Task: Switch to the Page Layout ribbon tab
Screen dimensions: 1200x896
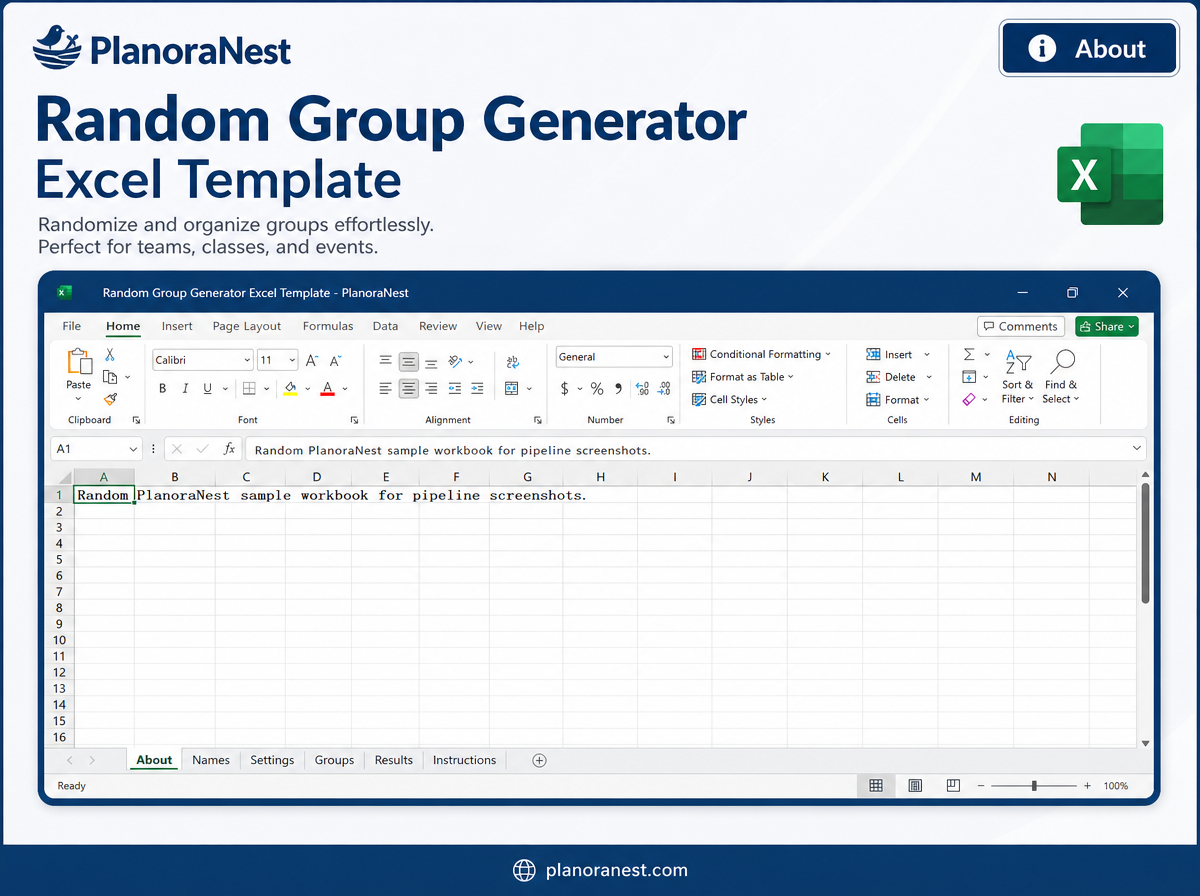Action: [247, 326]
